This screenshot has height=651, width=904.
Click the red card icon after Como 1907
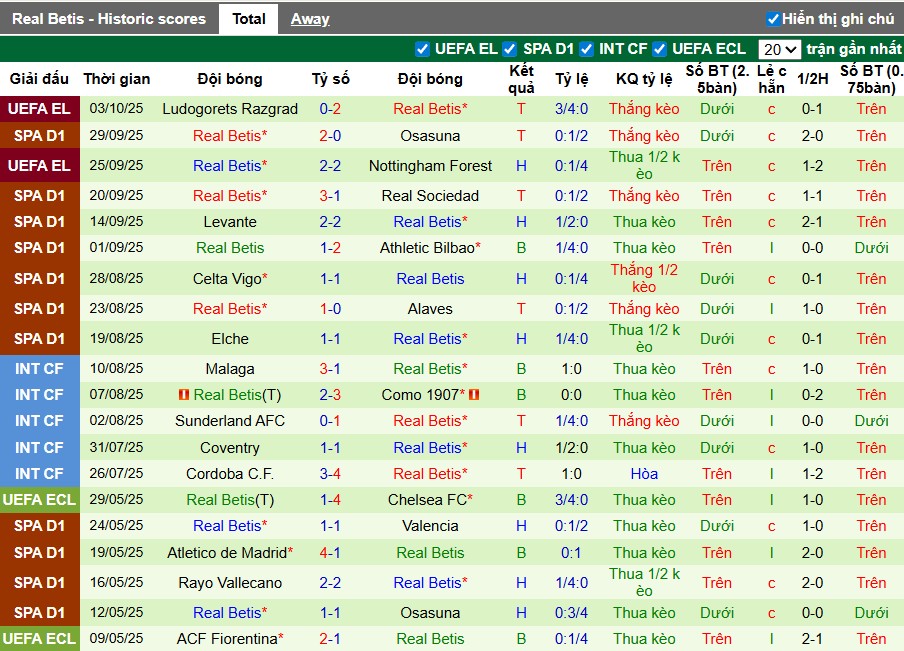coord(474,395)
